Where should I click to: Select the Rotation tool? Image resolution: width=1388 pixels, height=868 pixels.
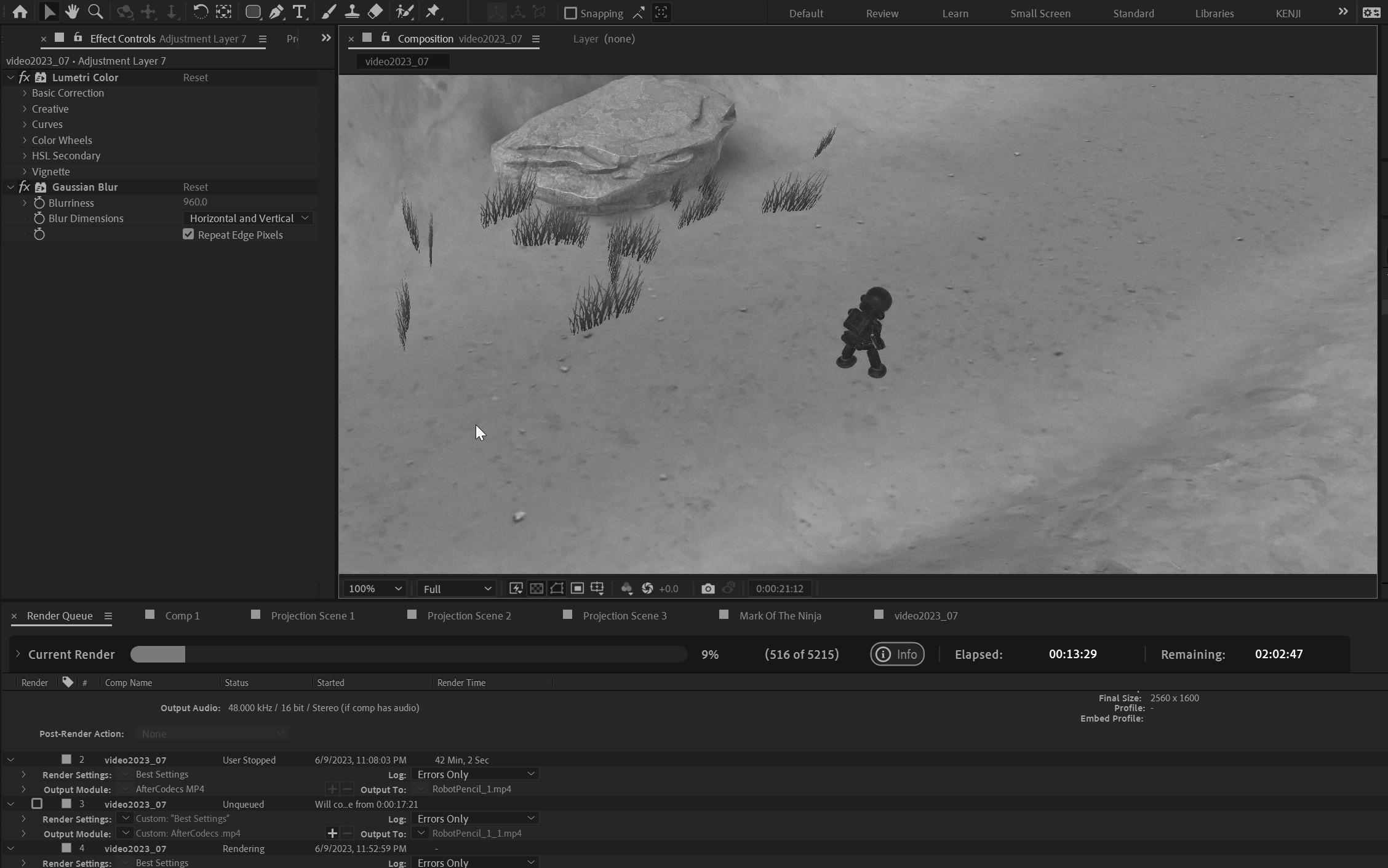coord(200,12)
